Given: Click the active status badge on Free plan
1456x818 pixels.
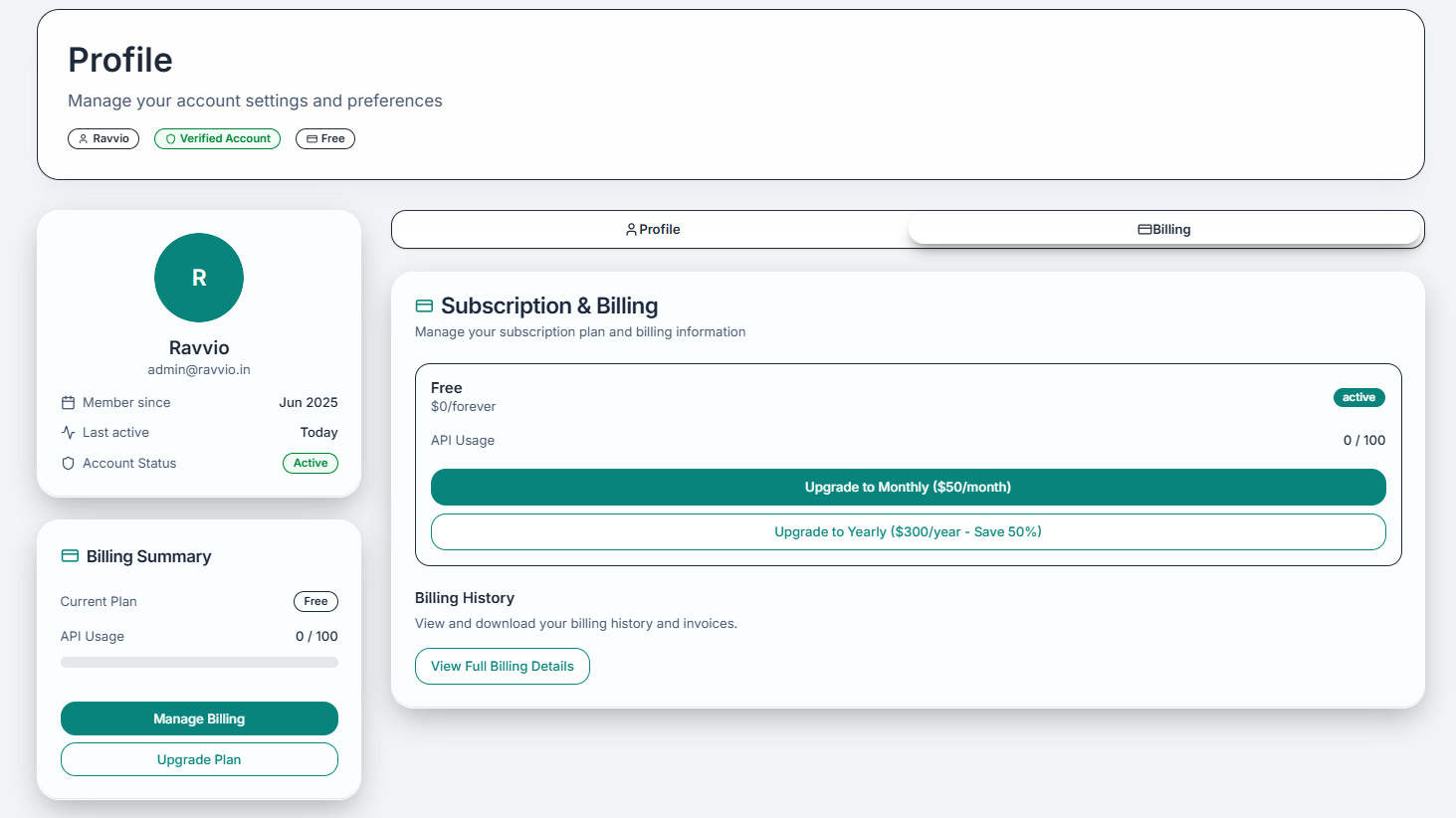Looking at the screenshot, I should click(1358, 397).
